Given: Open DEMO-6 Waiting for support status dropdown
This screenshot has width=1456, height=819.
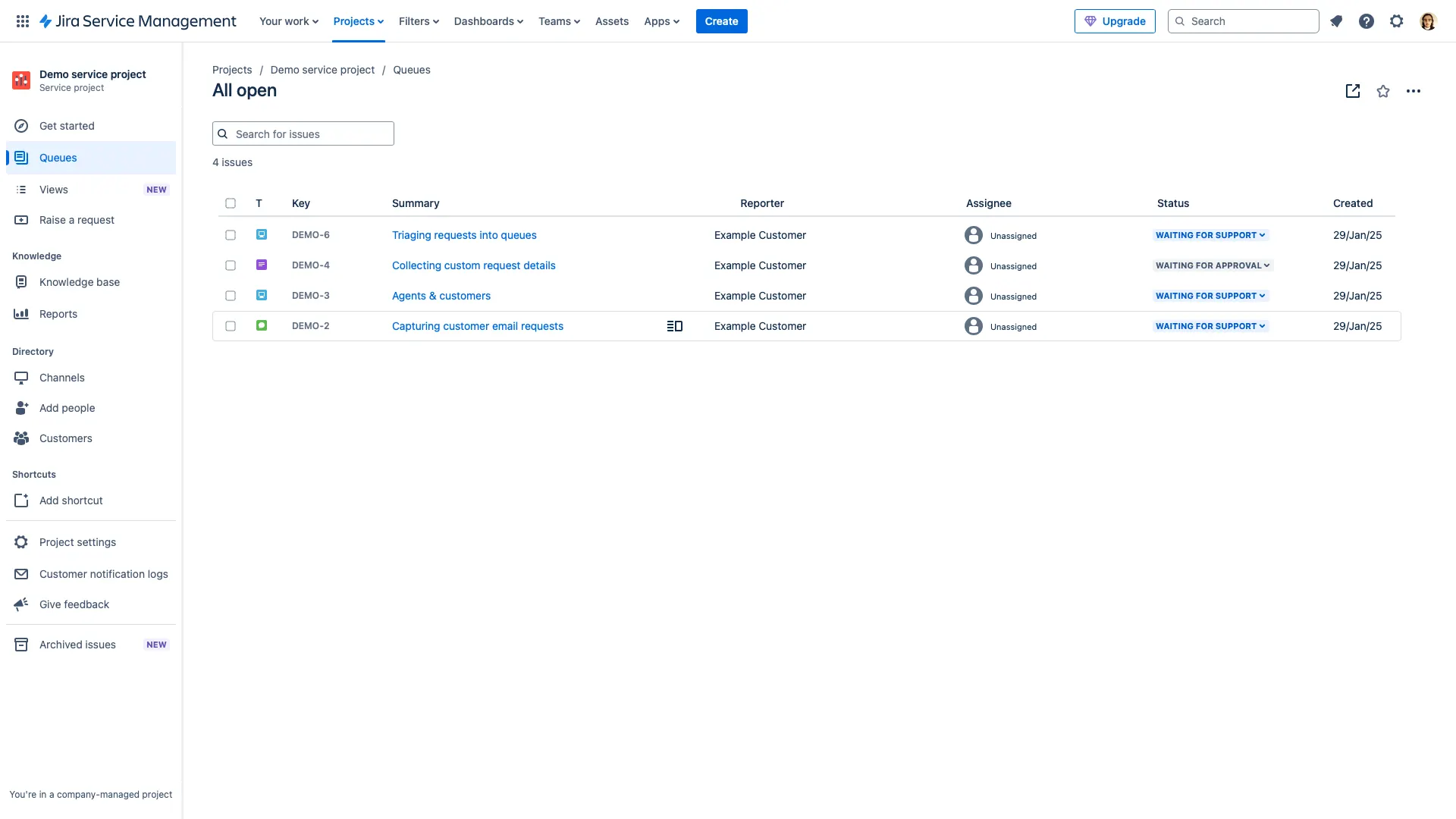Looking at the screenshot, I should click(x=1210, y=235).
